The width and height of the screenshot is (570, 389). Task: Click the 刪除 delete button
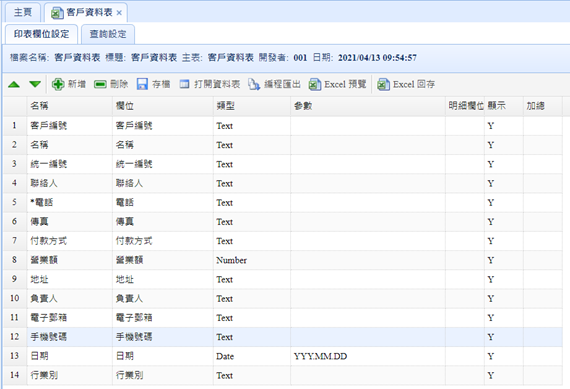(111, 84)
